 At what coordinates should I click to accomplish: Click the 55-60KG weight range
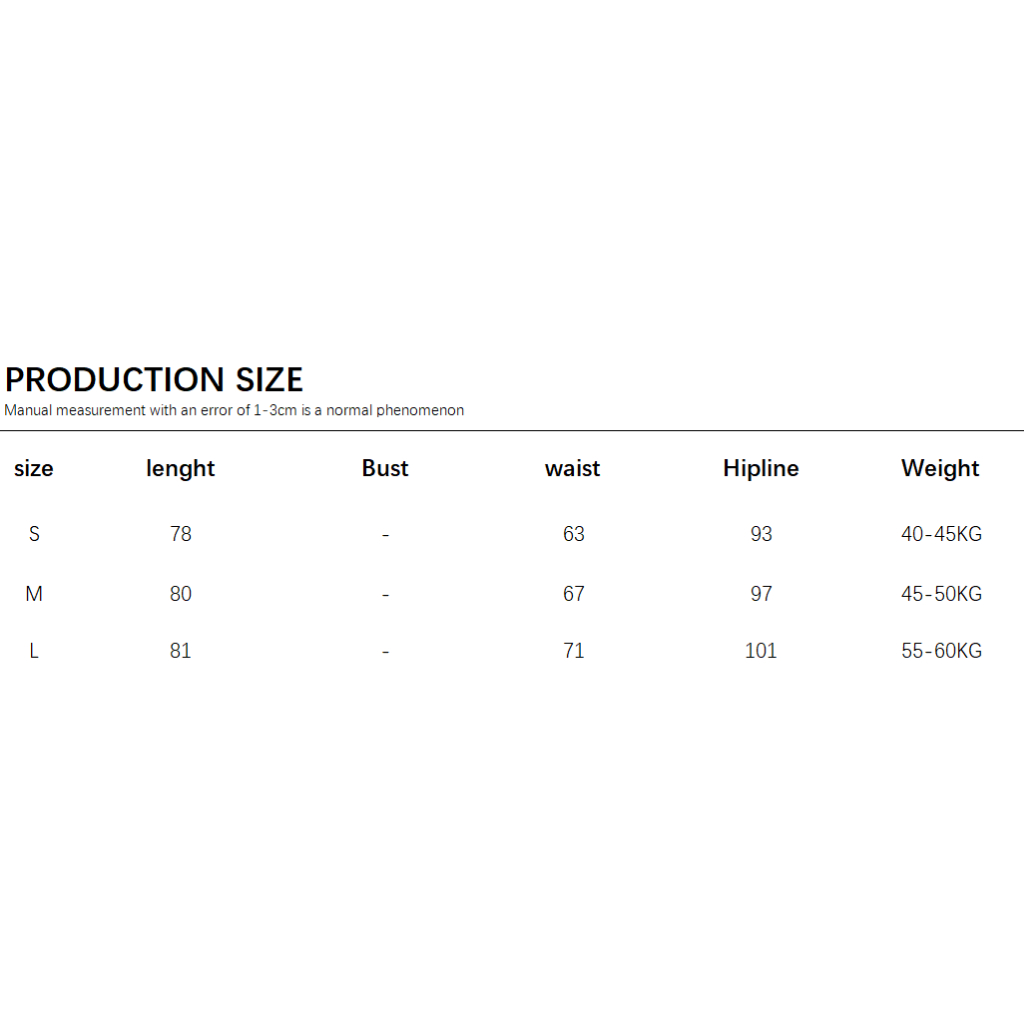(x=941, y=651)
